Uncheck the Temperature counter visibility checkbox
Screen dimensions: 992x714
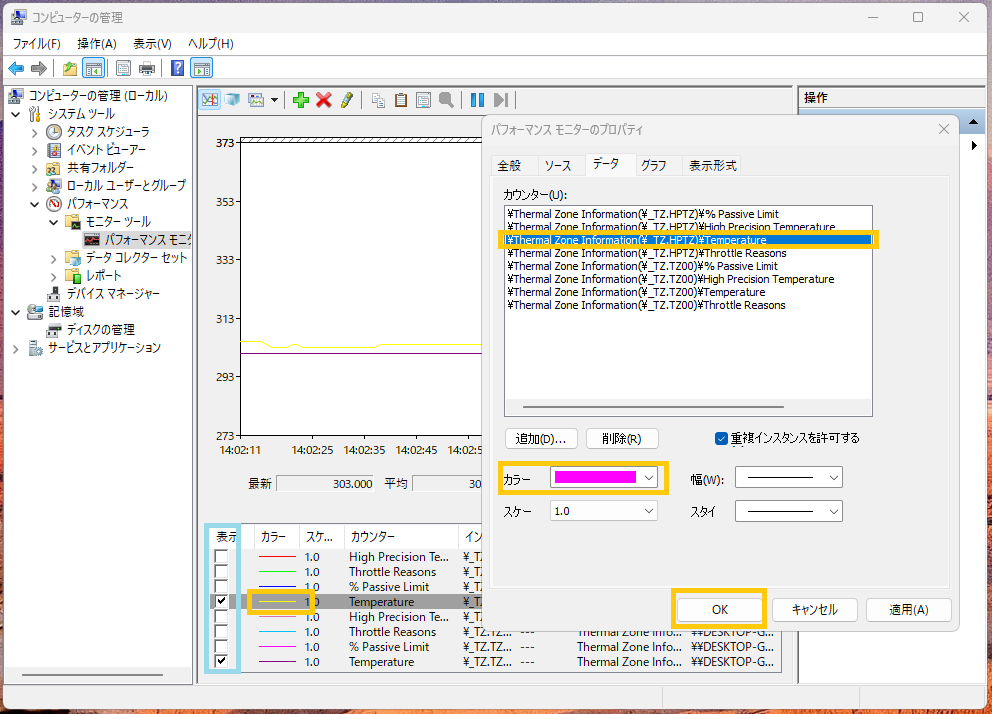coord(221,601)
